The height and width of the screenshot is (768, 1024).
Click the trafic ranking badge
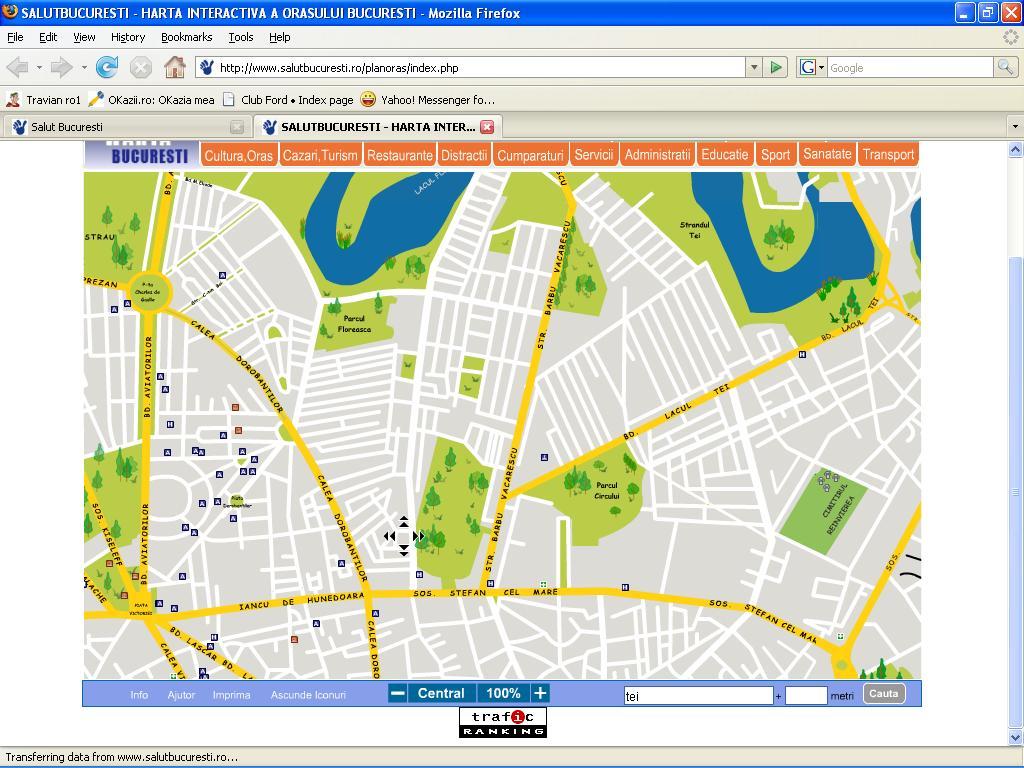click(x=503, y=722)
